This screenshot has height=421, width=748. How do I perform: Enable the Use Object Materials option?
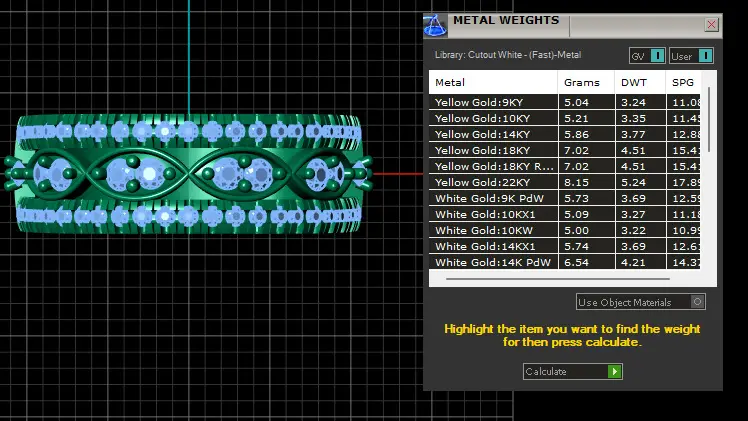point(640,302)
